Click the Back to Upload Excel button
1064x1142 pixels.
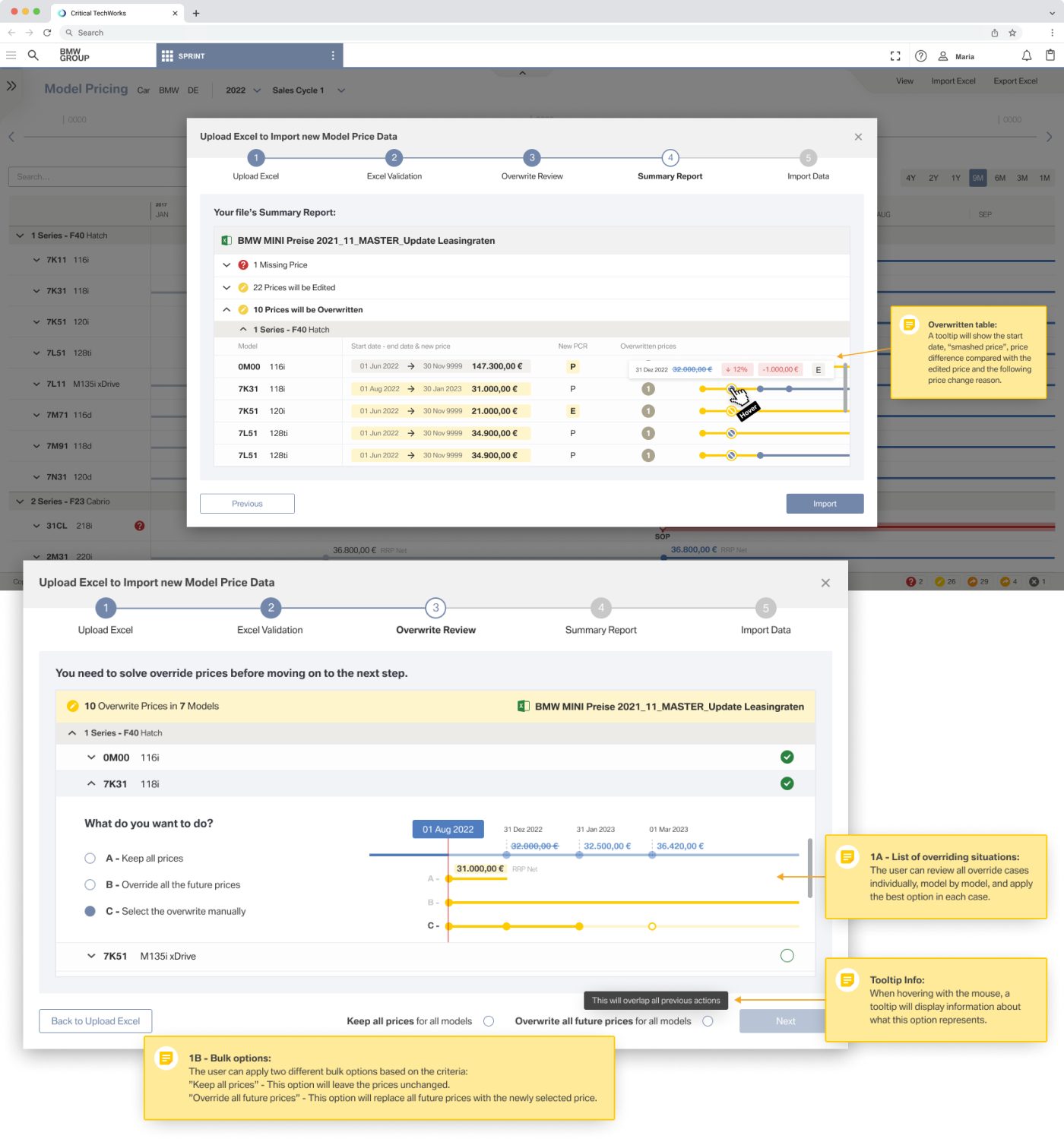[96, 1021]
